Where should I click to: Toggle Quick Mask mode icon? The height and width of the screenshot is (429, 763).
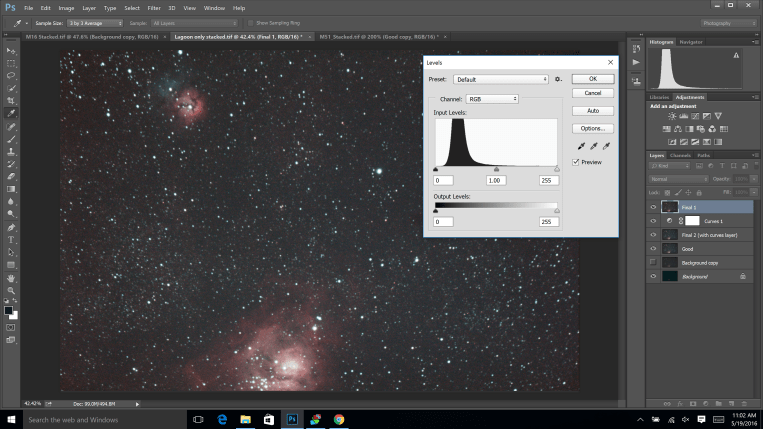pos(11,328)
